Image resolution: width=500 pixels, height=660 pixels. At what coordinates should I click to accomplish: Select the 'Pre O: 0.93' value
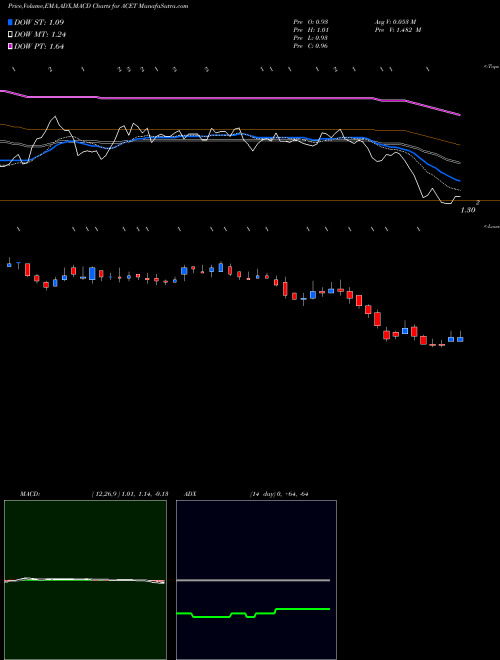click(311, 22)
